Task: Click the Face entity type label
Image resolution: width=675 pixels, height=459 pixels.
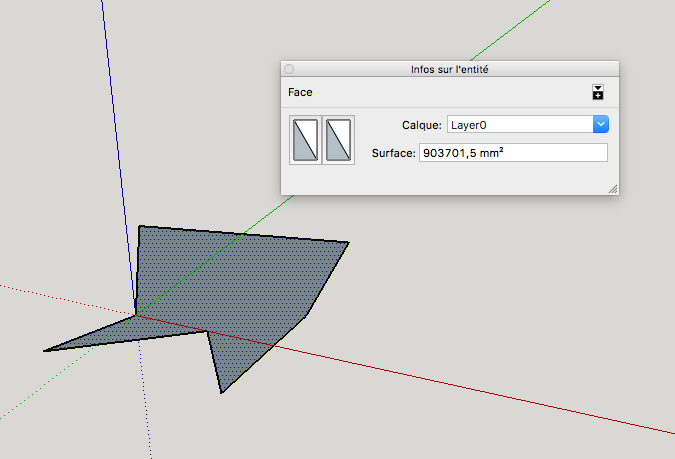Action: pyautogui.click(x=300, y=92)
